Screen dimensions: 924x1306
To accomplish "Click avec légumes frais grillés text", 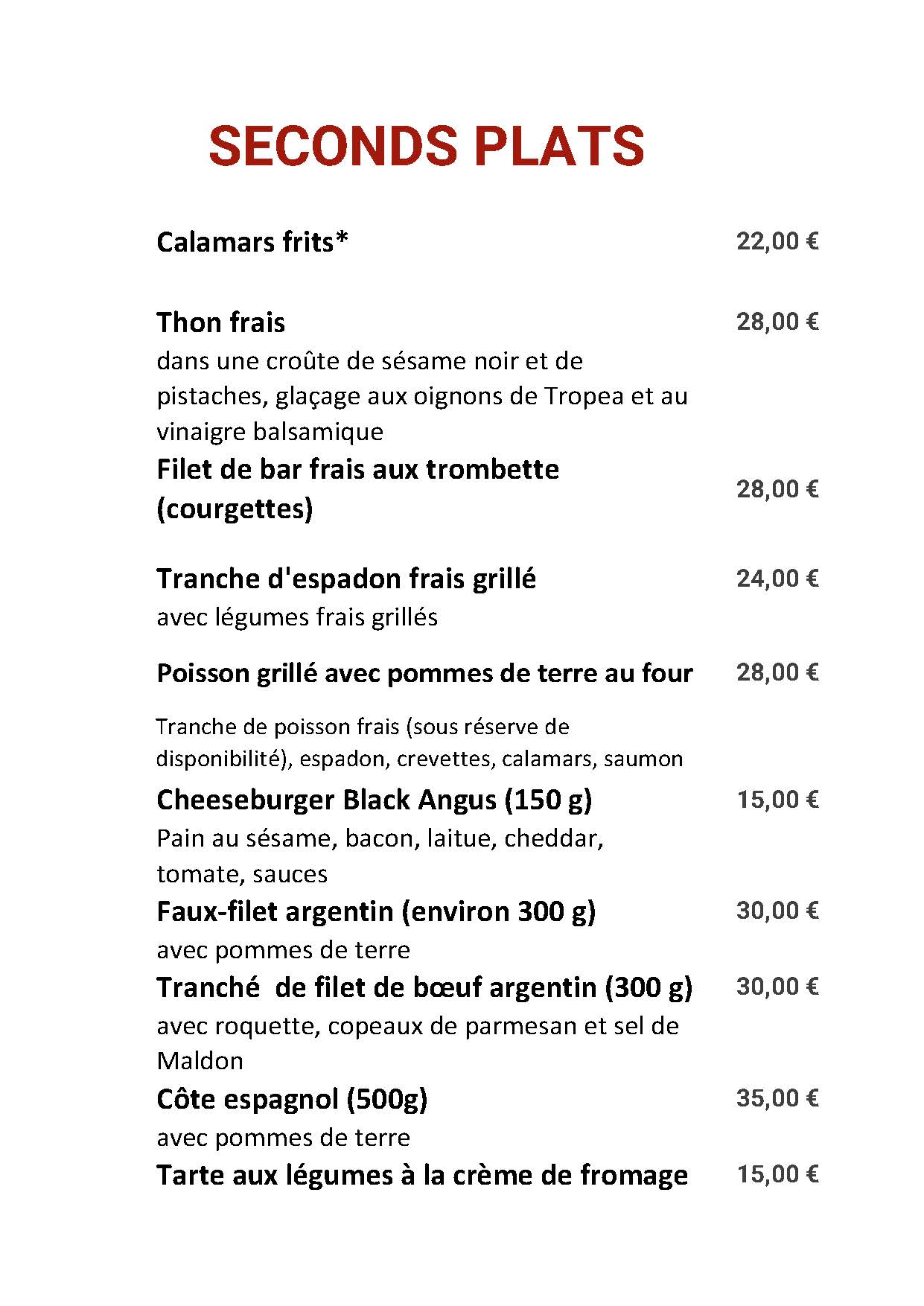I will [297, 617].
